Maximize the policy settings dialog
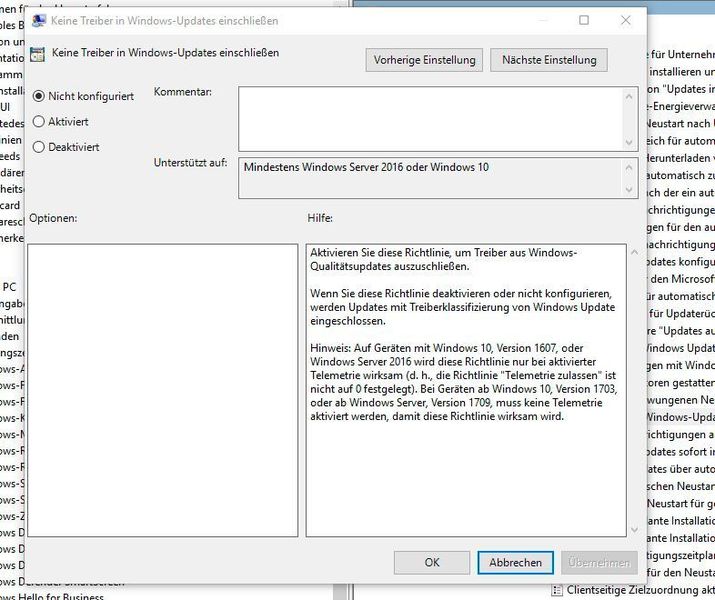This screenshot has height=600, width=715. 584,20
